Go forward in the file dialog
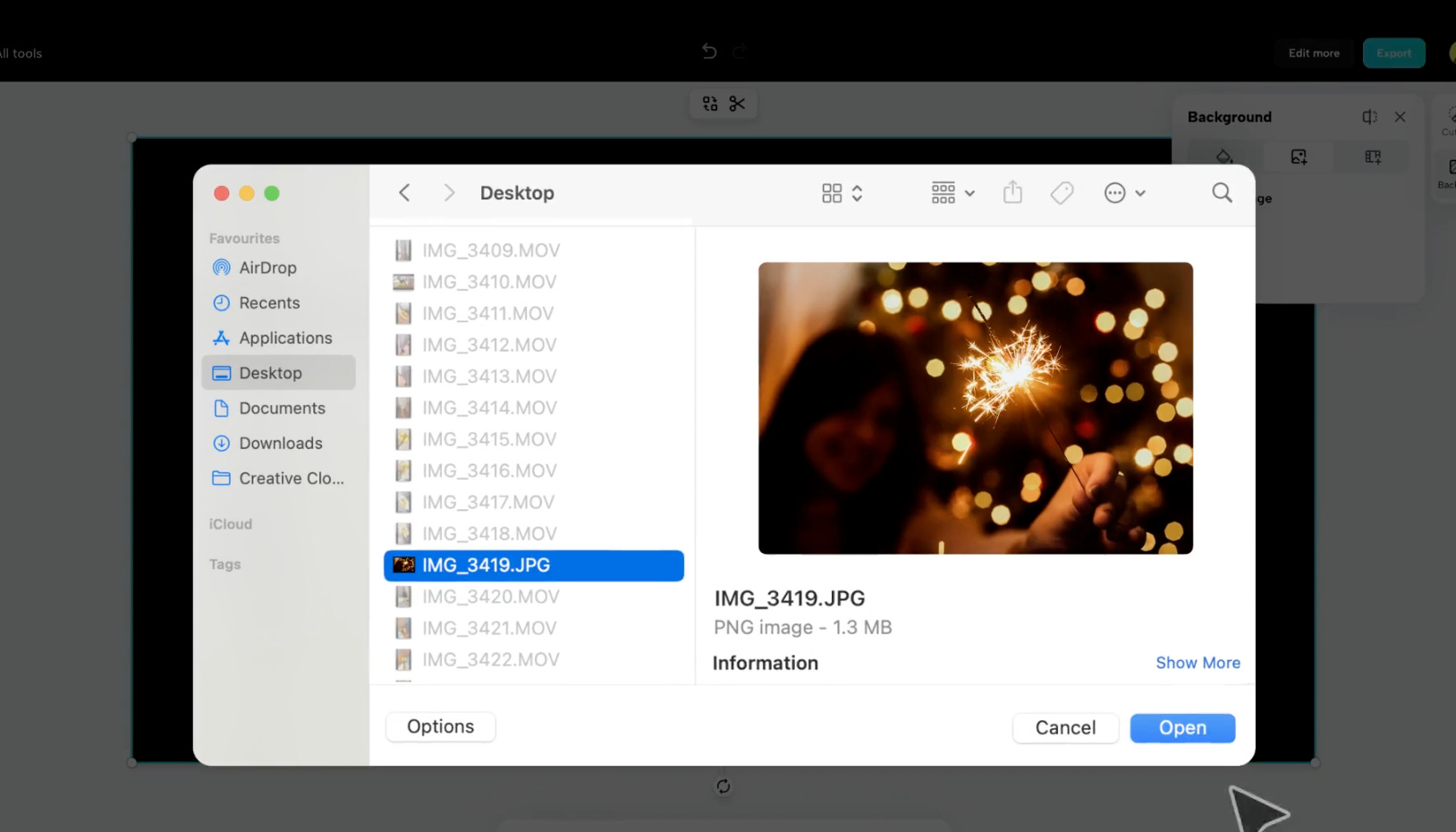The image size is (1456, 832). pyautogui.click(x=449, y=192)
